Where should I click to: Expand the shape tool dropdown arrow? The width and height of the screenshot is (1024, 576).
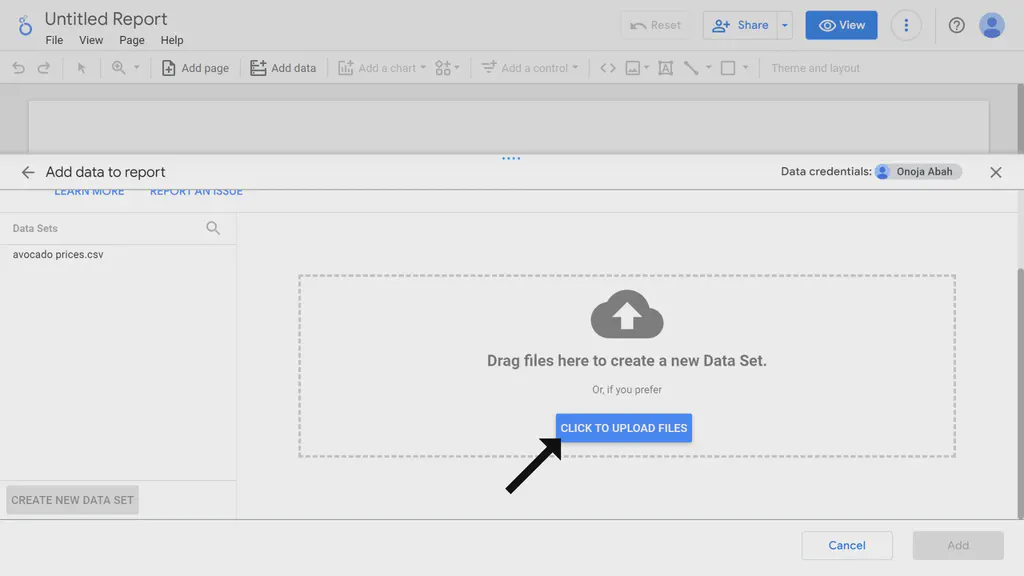745,68
